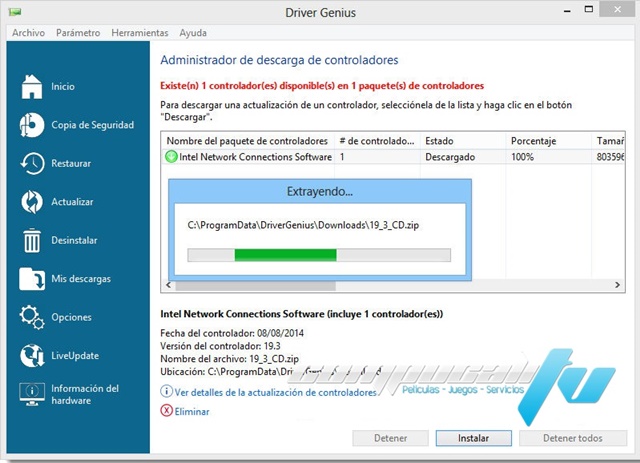
Task: Open the Archivo menu
Action: coord(28,33)
